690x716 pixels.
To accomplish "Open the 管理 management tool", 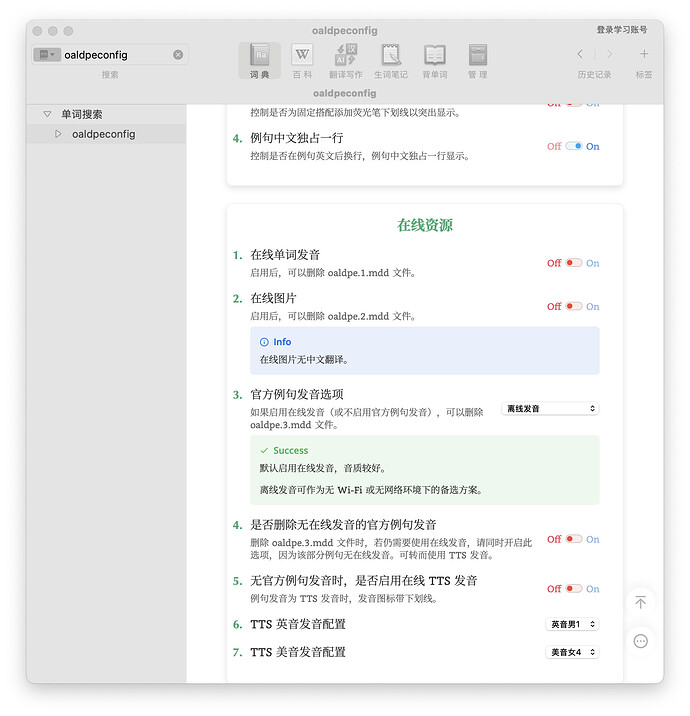I will pos(478,61).
